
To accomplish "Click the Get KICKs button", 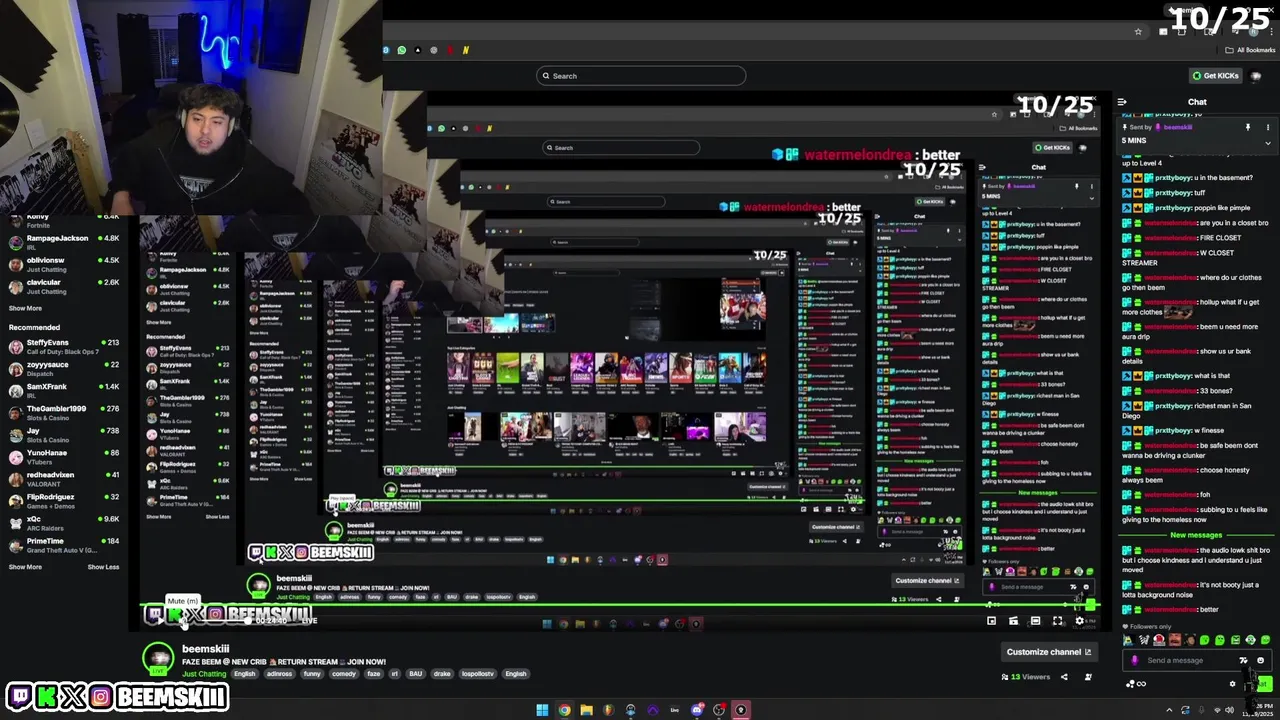I will pyautogui.click(x=1216, y=76).
